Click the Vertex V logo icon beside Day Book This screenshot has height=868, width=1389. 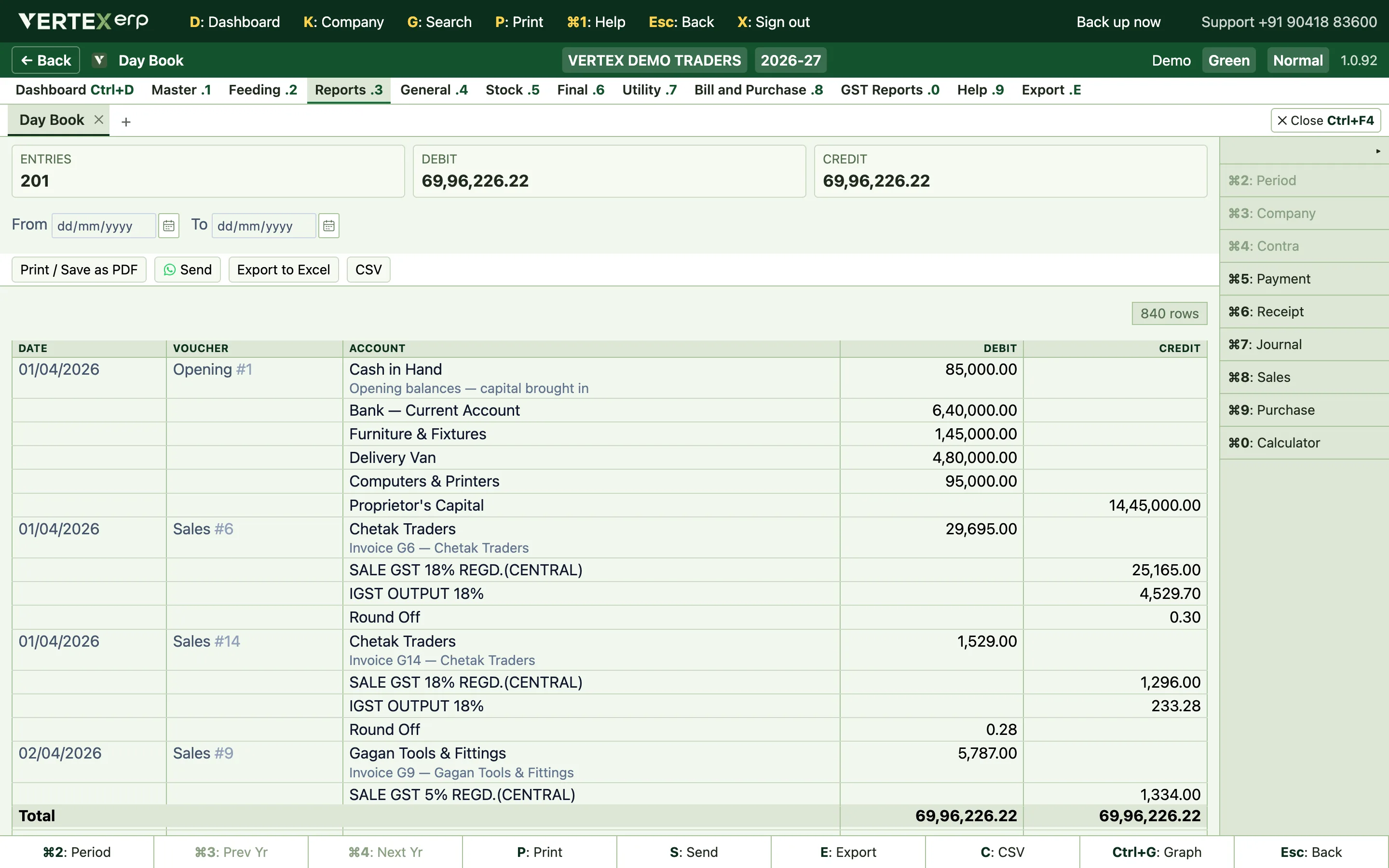tap(99, 60)
